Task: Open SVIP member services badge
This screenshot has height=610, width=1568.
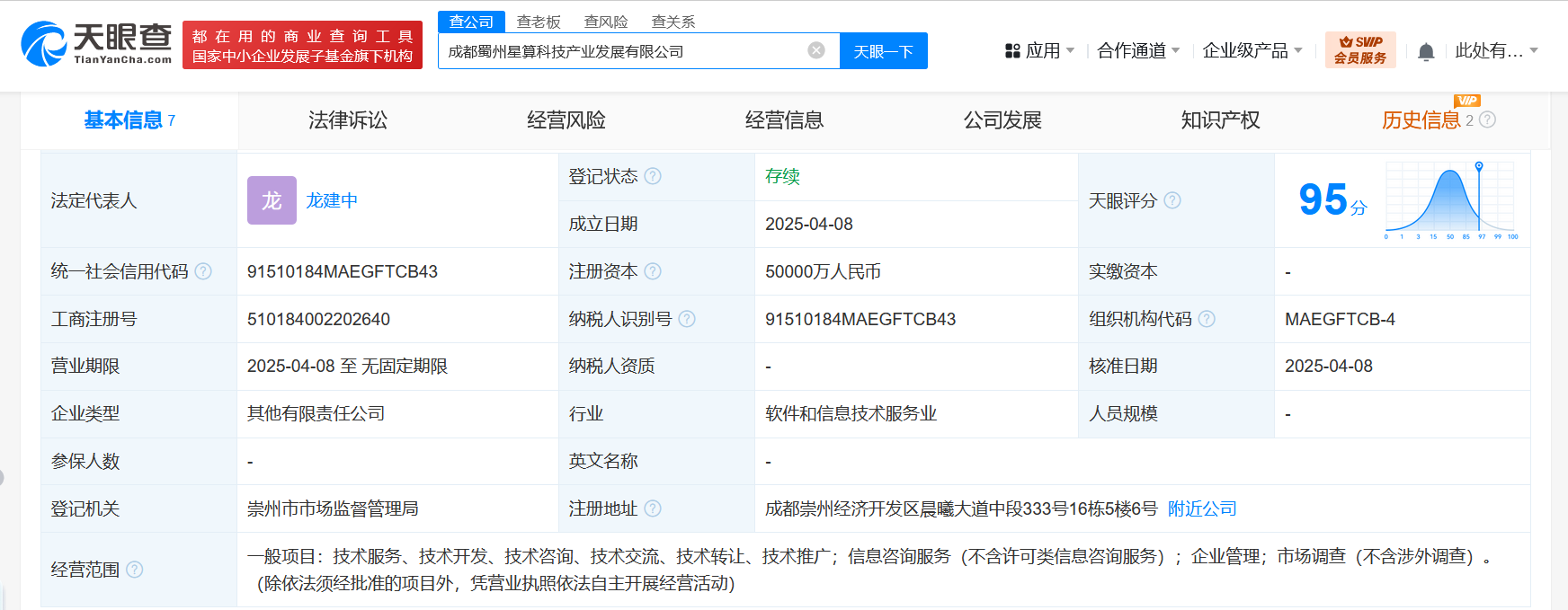Action: click(x=1359, y=50)
